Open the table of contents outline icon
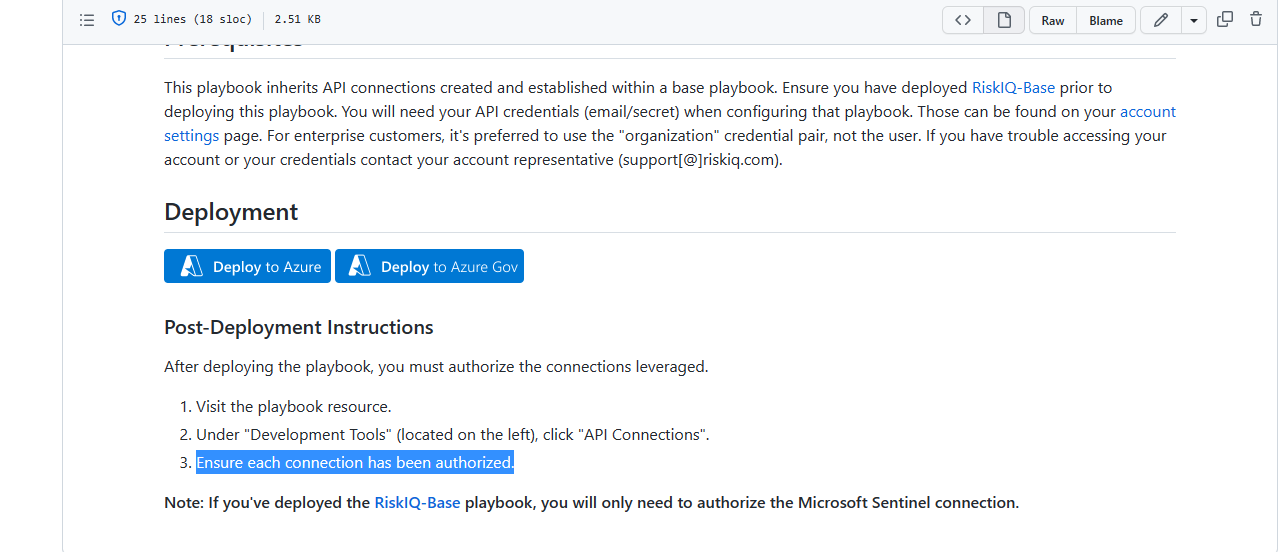 87,20
